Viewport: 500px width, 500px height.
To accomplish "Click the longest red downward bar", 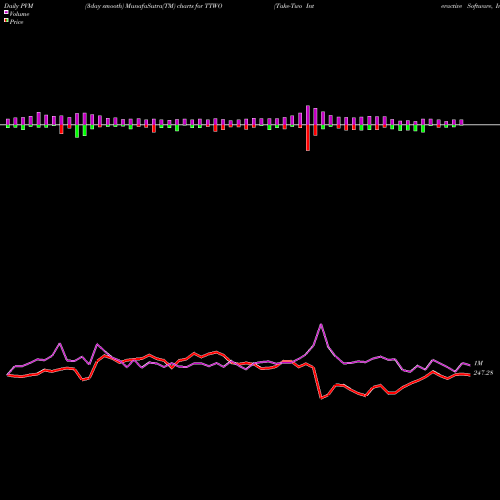I will click(x=308, y=138).
